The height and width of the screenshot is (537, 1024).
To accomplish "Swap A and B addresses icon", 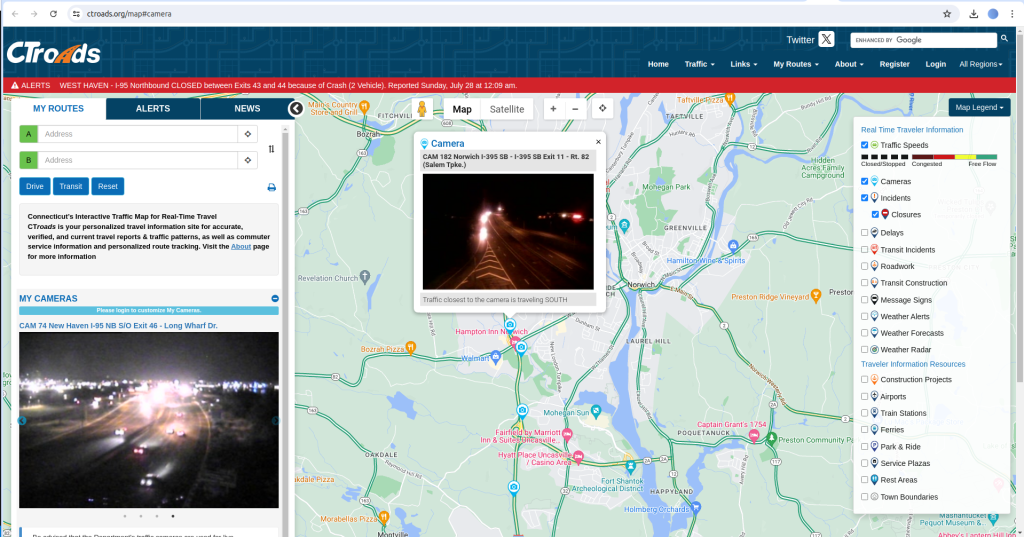I will point(271,149).
